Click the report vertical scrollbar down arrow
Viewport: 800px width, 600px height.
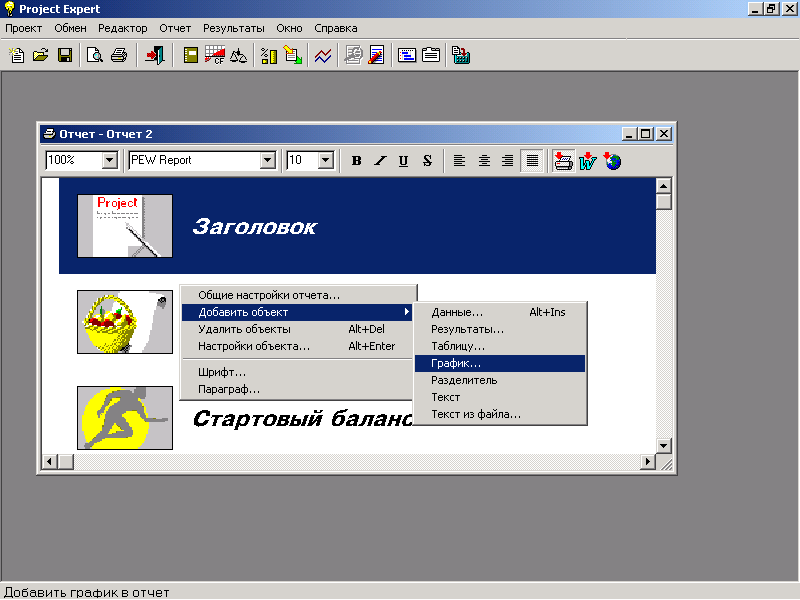(663, 445)
